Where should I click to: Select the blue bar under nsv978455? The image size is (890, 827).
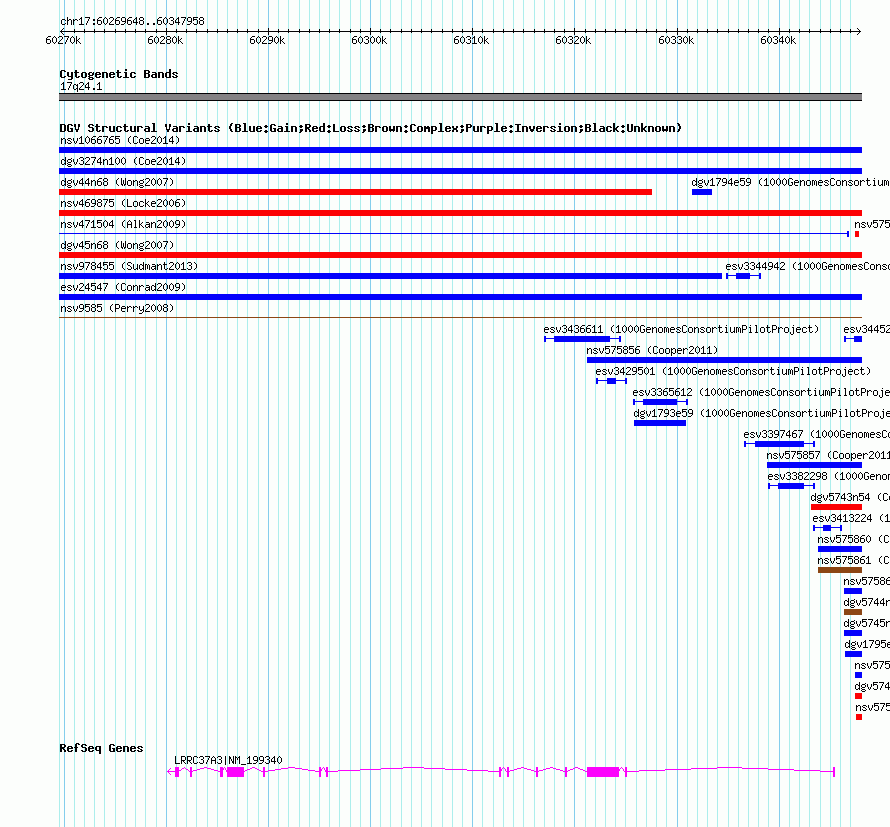coord(391,276)
